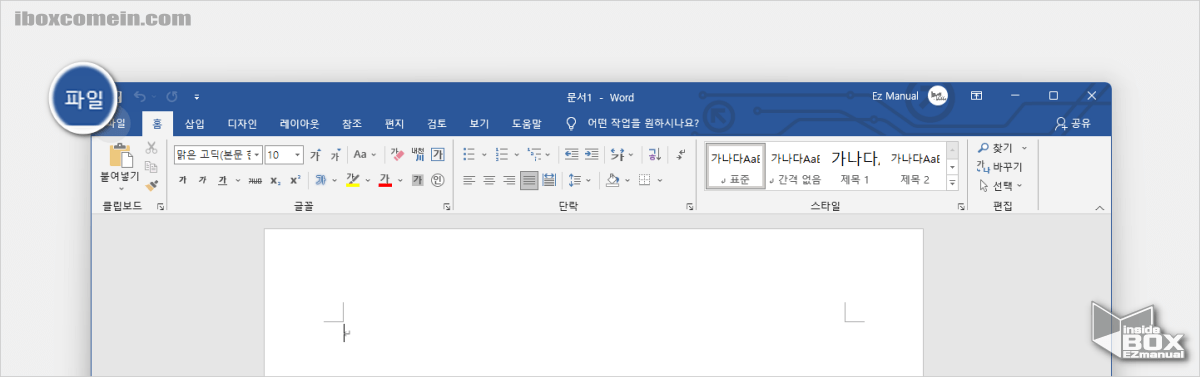Align text right
The height and width of the screenshot is (377, 1200).
coord(509,180)
